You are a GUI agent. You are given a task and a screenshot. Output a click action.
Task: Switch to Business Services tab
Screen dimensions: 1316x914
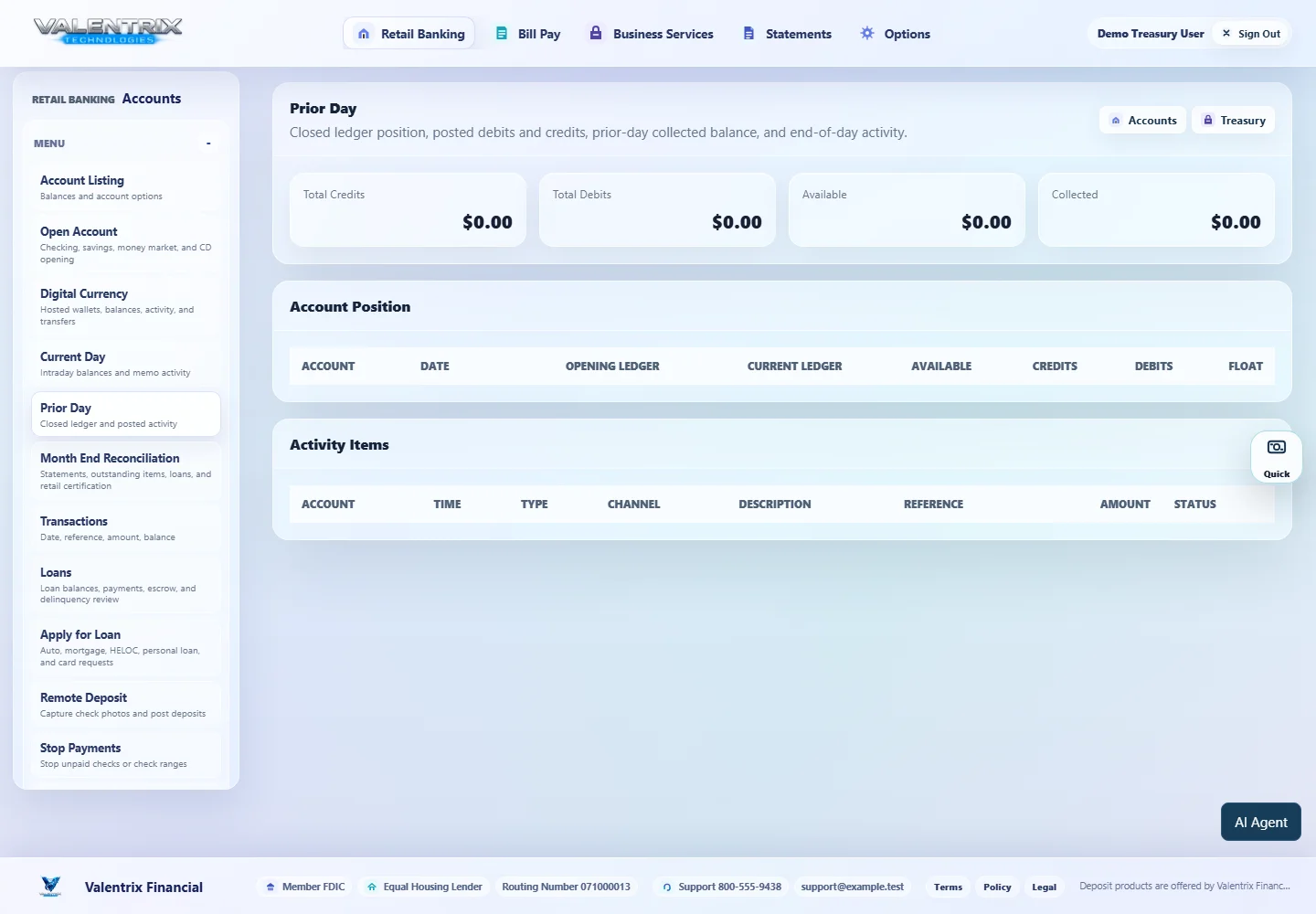[x=652, y=34]
